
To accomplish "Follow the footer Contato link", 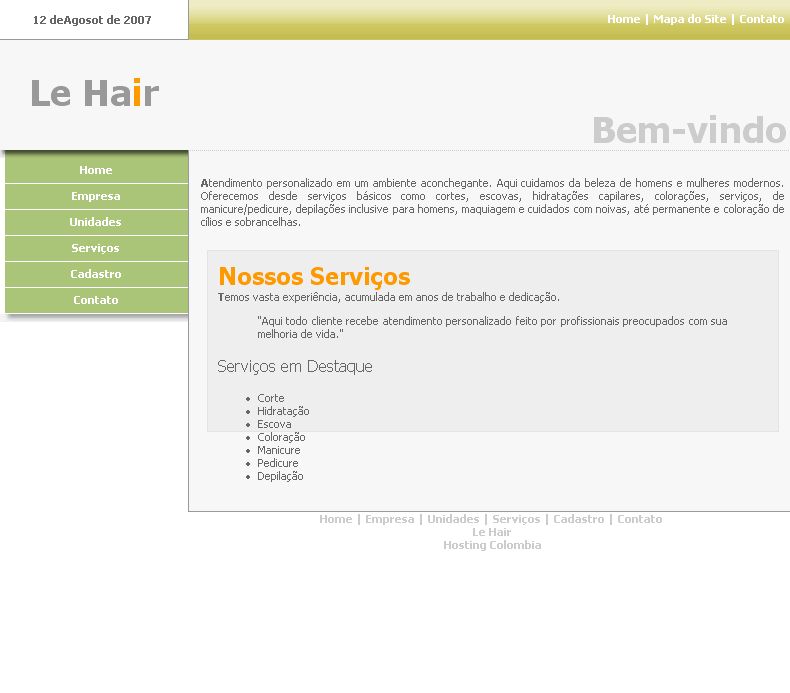I will point(639,519).
